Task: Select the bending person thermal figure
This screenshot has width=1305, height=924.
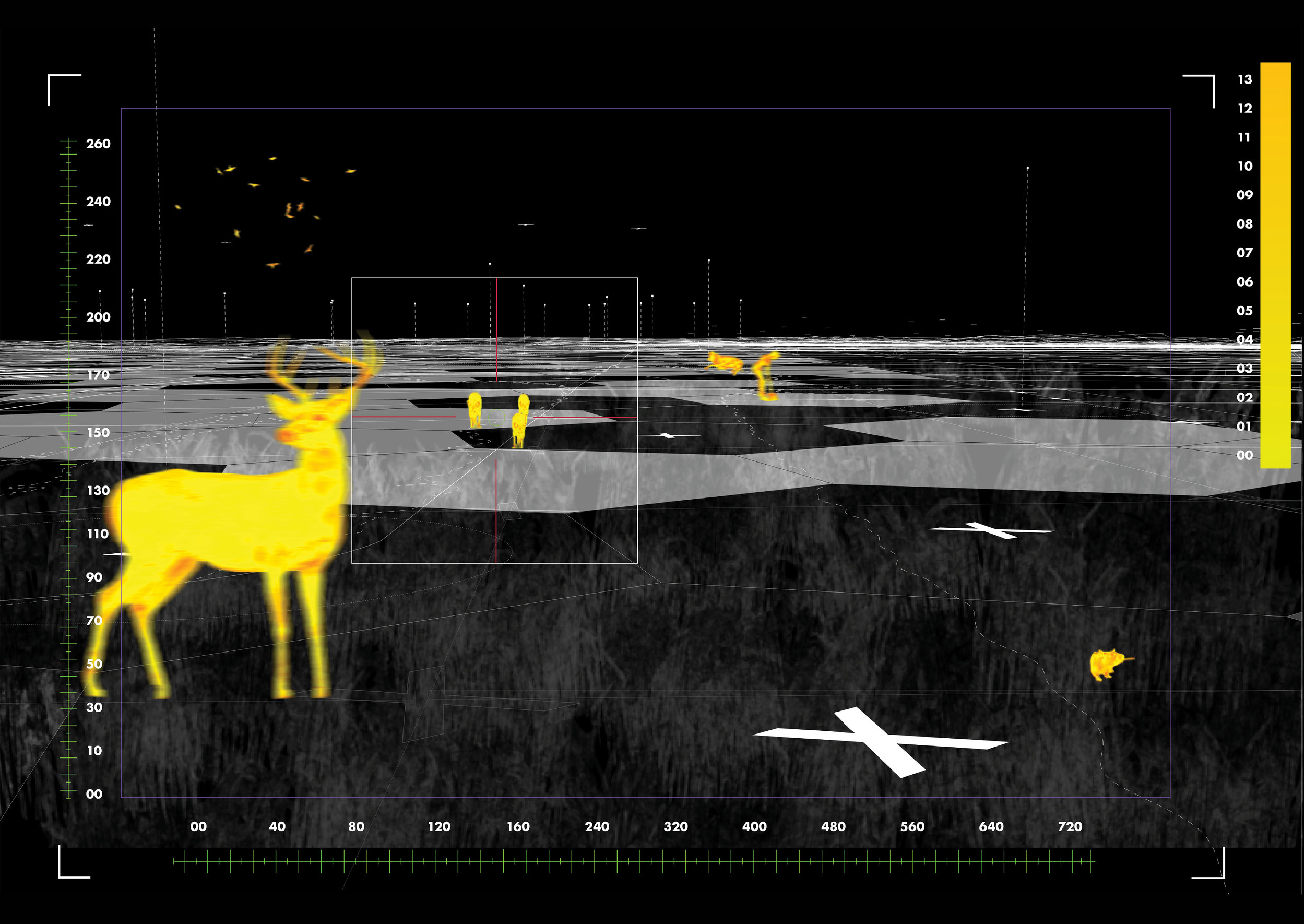Action: (766, 375)
